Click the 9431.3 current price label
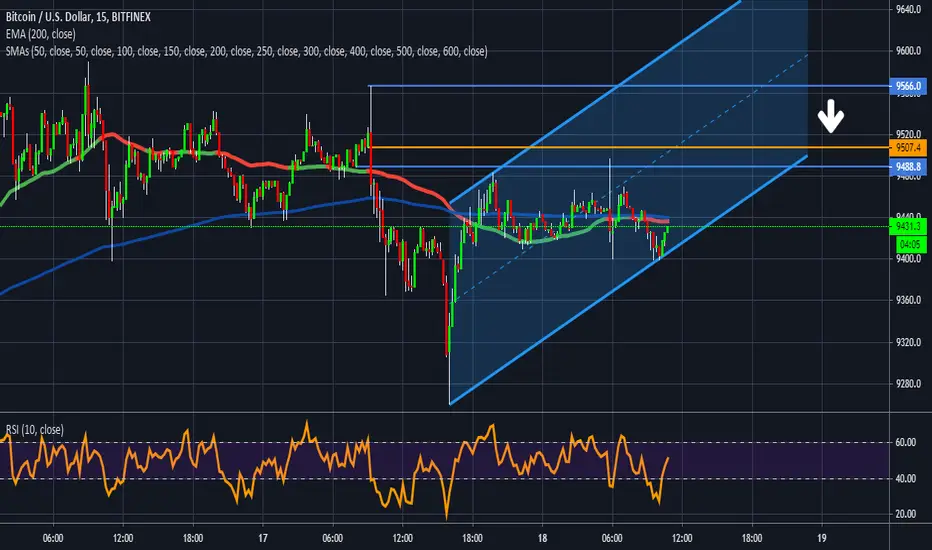 pos(908,227)
